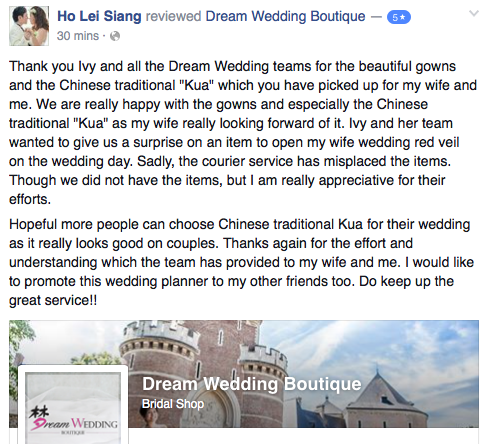Image resolution: width=490 pixels, height=444 pixels.
Task: Click the first review paragraph text
Action: (x=243, y=133)
